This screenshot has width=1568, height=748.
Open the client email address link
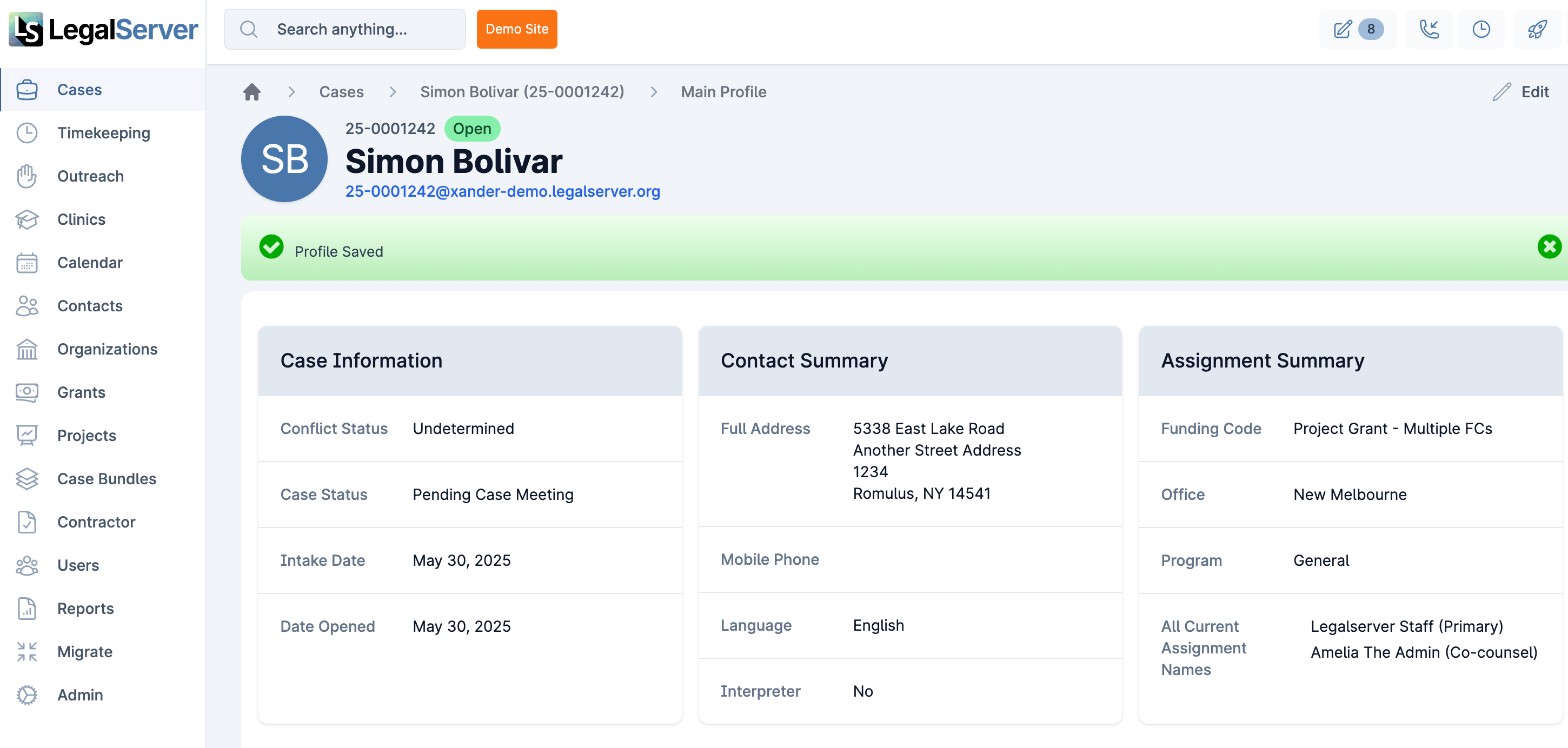(x=503, y=191)
